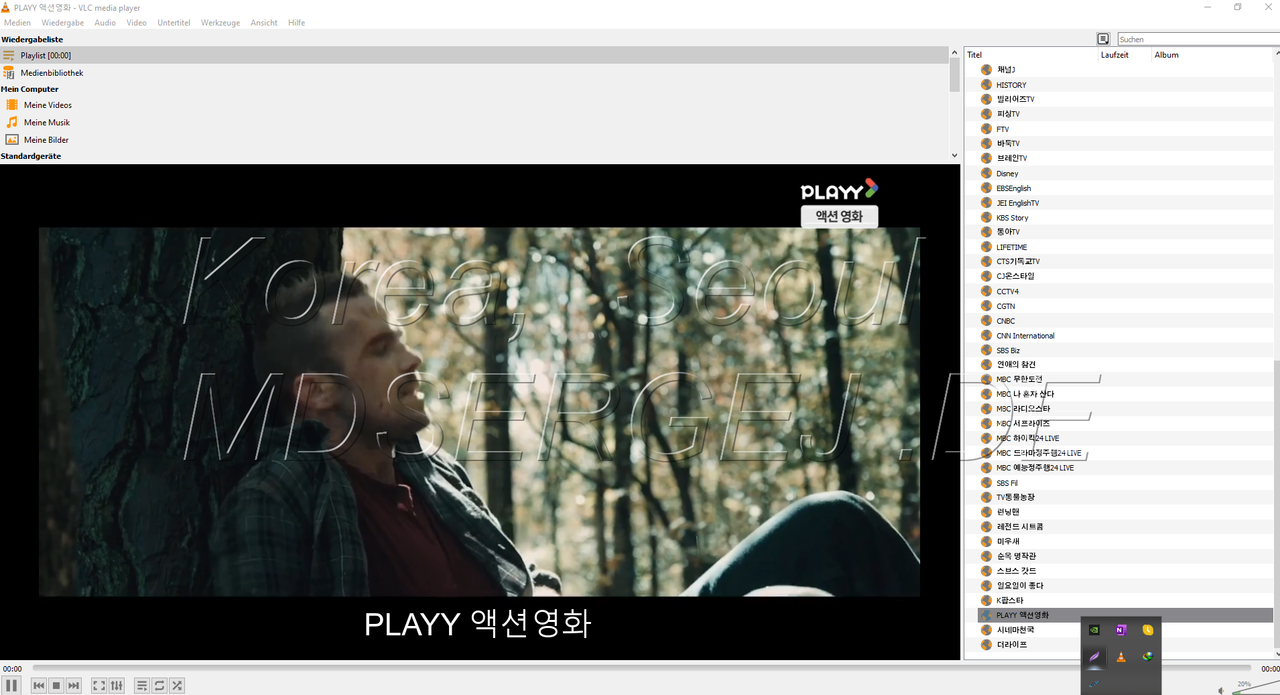Toggle random shuffle playback

coord(177,685)
